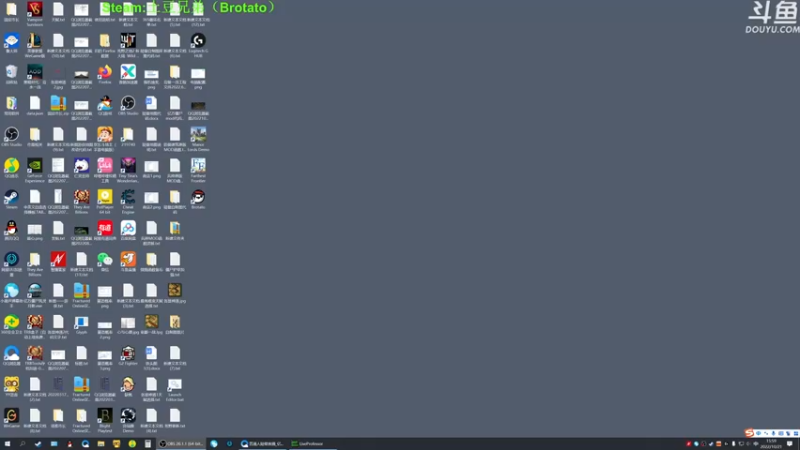Open the Vampire Survivors desktop shortcut

click(35, 14)
